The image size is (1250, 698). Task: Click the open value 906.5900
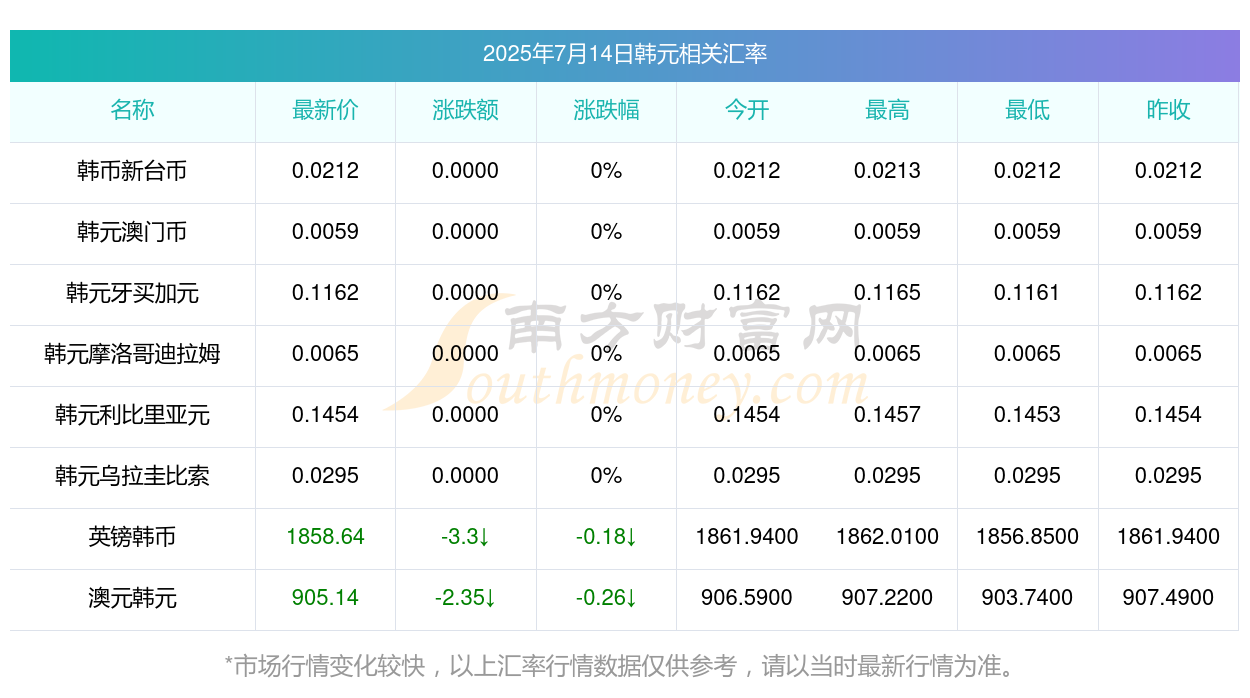click(x=747, y=598)
